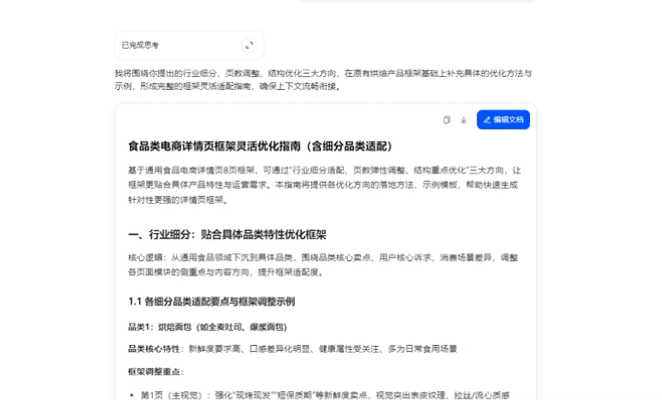Viewport: 662px width, 400px height.
Task: Copy the document with the copy icon
Action: click(x=446, y=120)
